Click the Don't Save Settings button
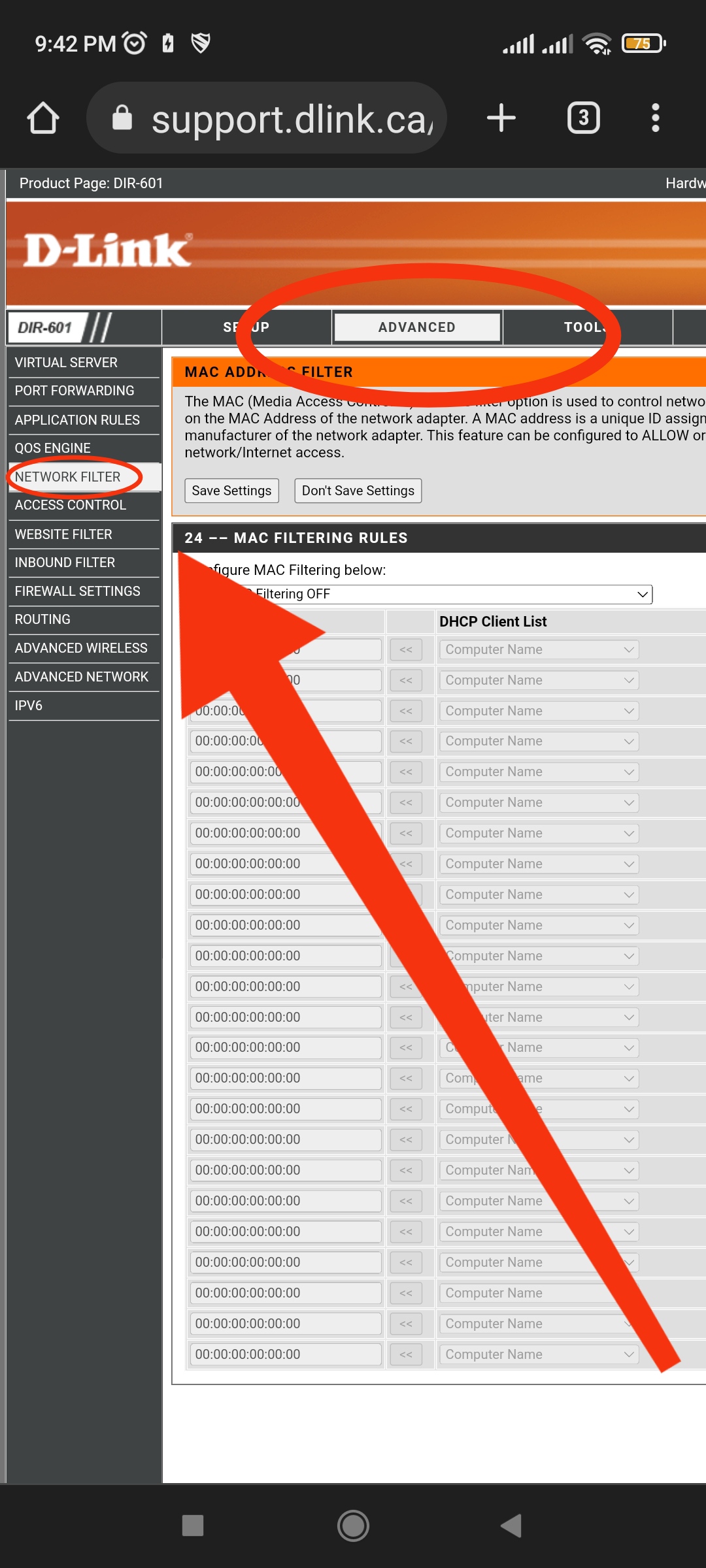Image resolution: width=706 pixels, height=1568 pixels. (358, 491)
